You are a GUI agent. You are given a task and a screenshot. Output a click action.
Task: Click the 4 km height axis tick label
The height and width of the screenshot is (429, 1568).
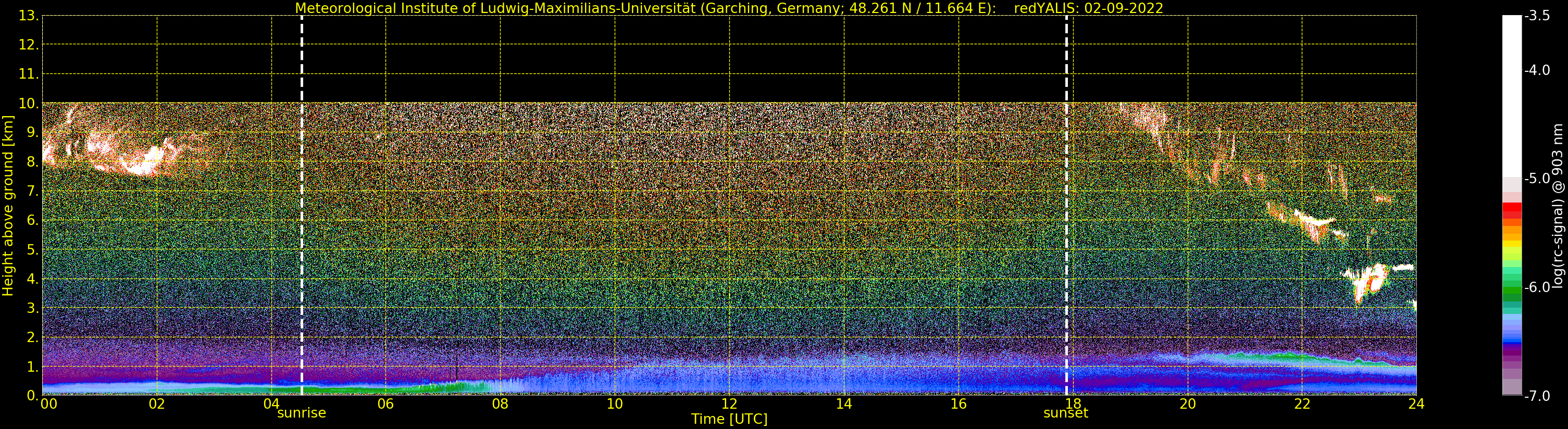[32, 279]
